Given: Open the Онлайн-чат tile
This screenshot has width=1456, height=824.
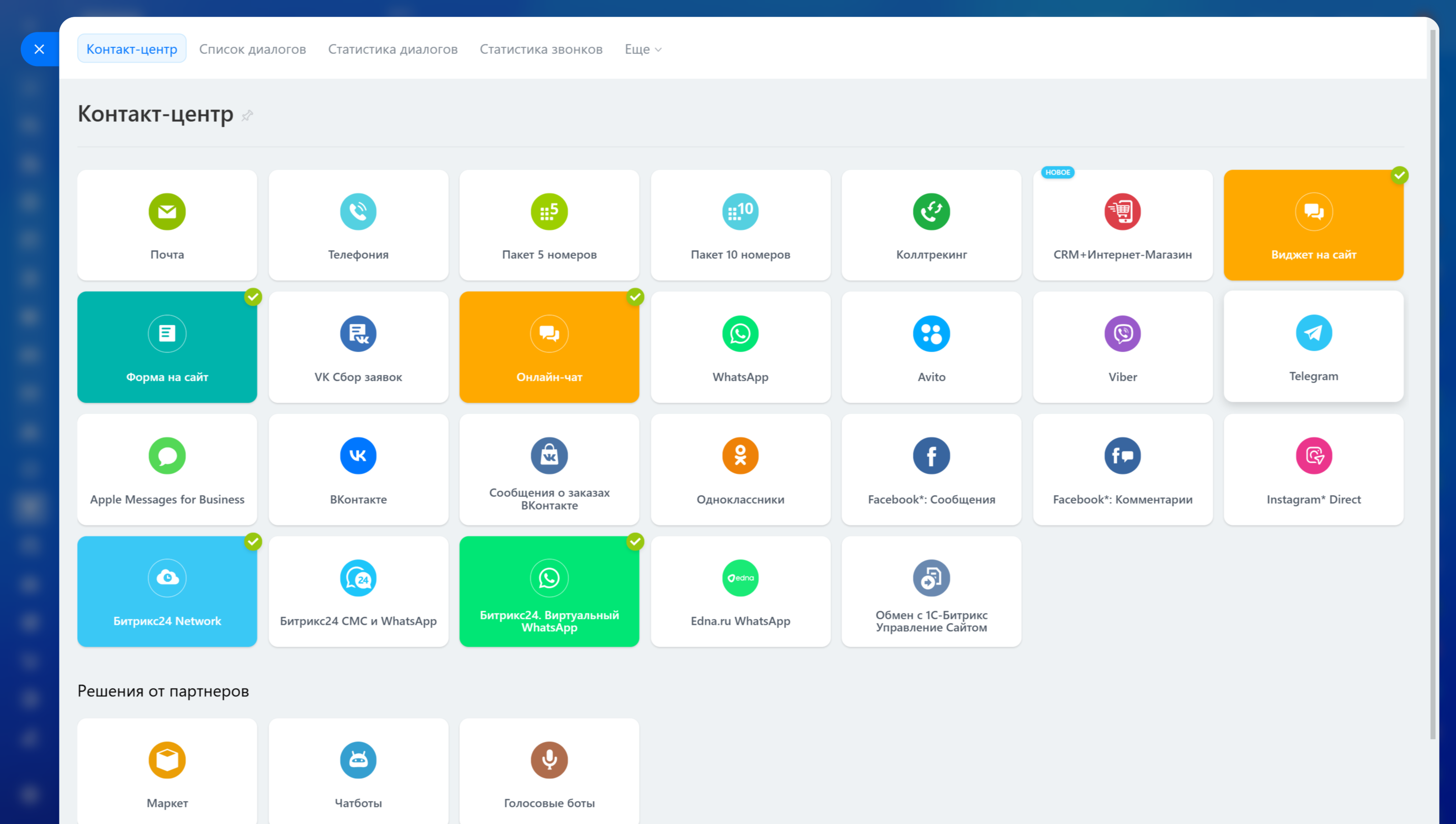Looking at the screenshot, I should click(549, 347).
